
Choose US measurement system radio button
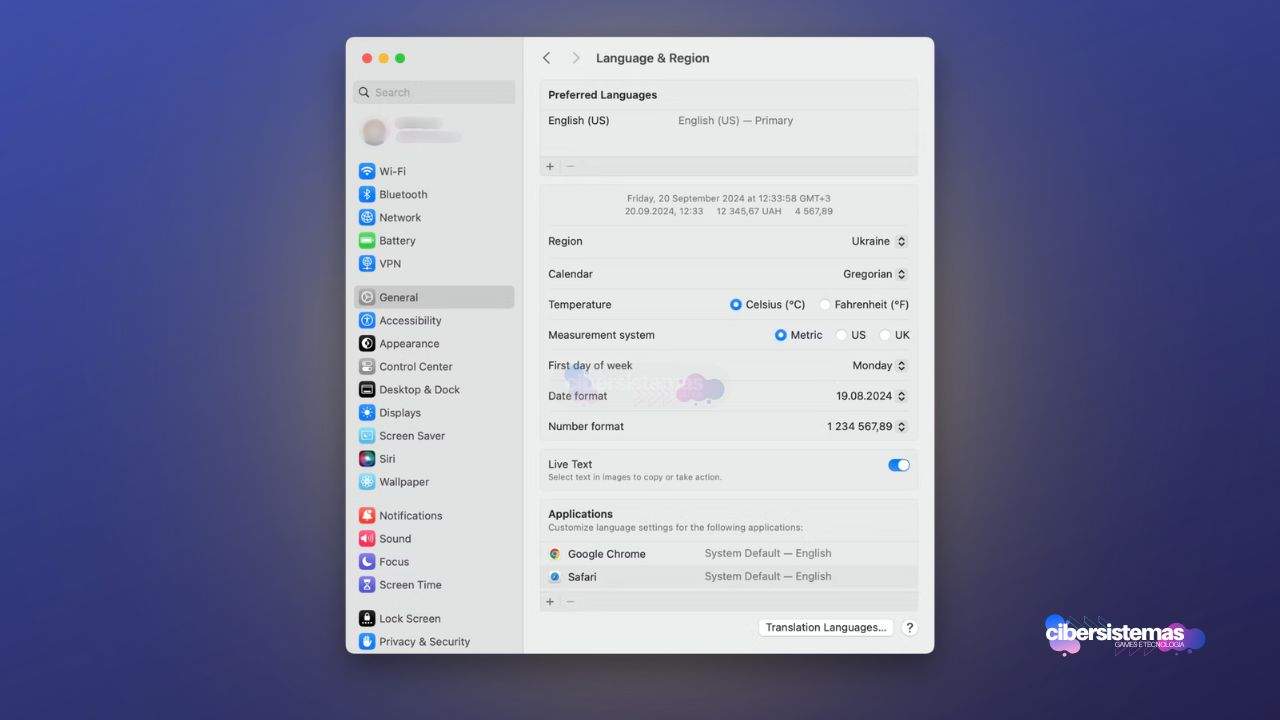[x=841, y=336]
